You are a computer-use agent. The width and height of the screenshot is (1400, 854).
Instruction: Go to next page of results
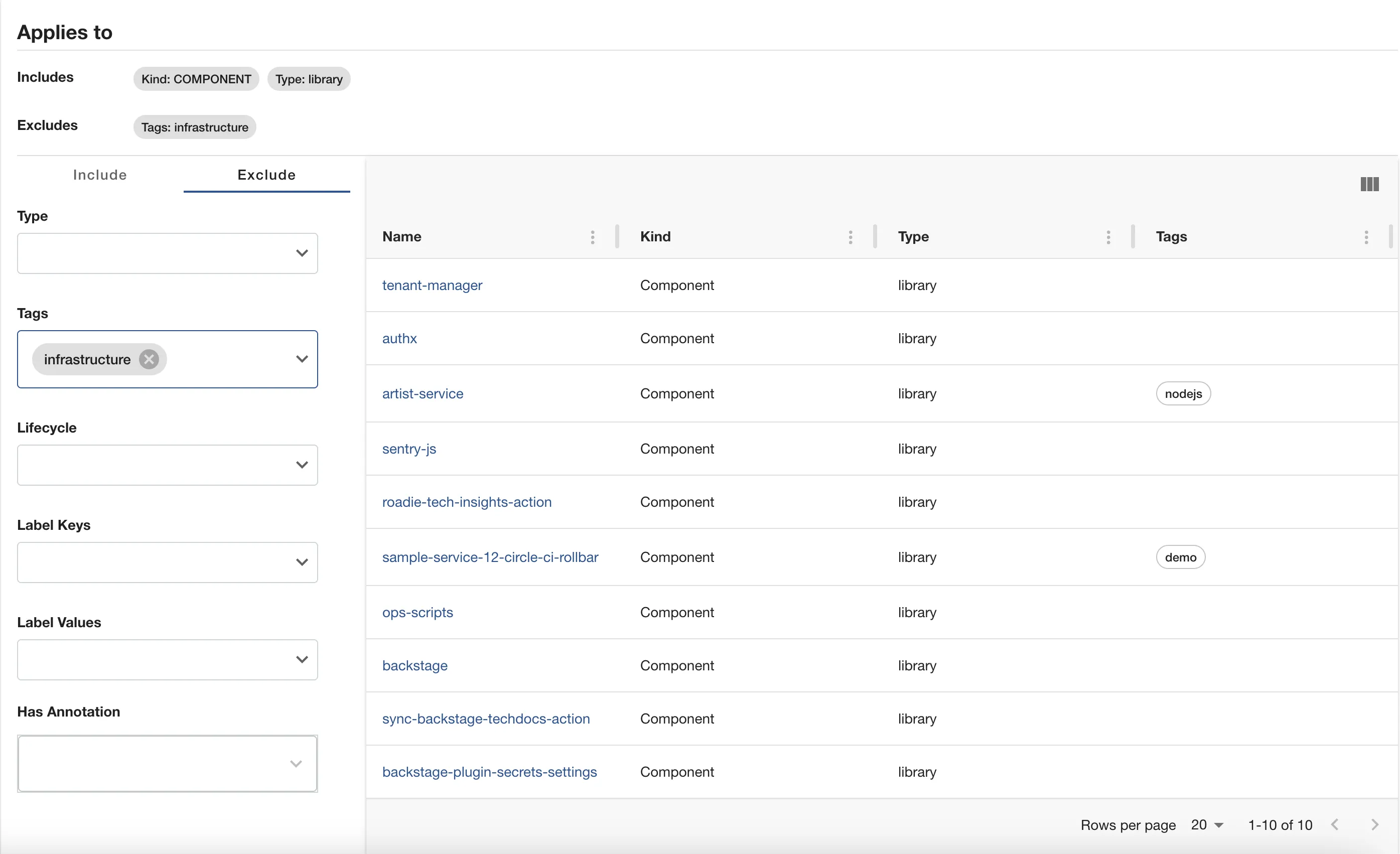(x=1374, y=824)
